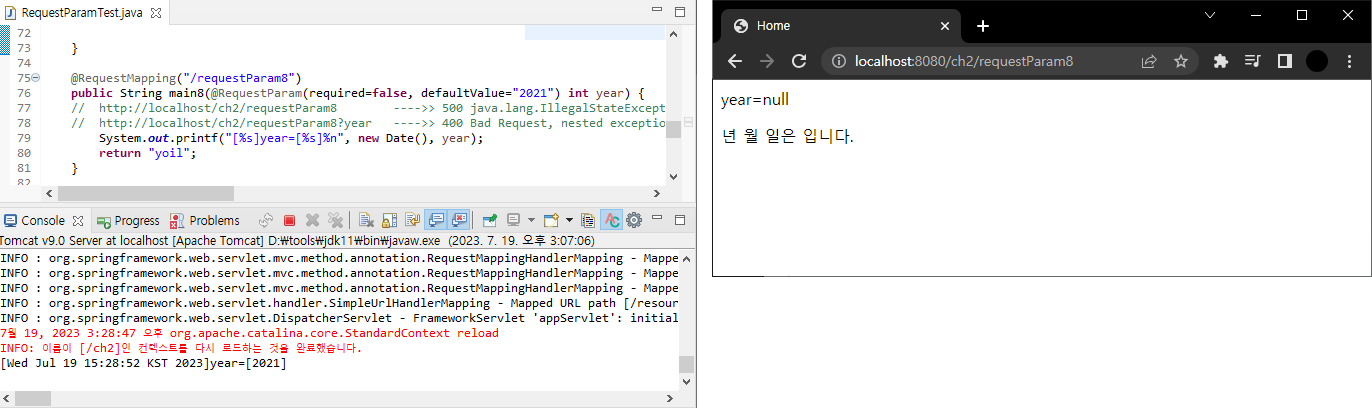Click the '년 월 일은 입니다.' page text

[788, 135]
